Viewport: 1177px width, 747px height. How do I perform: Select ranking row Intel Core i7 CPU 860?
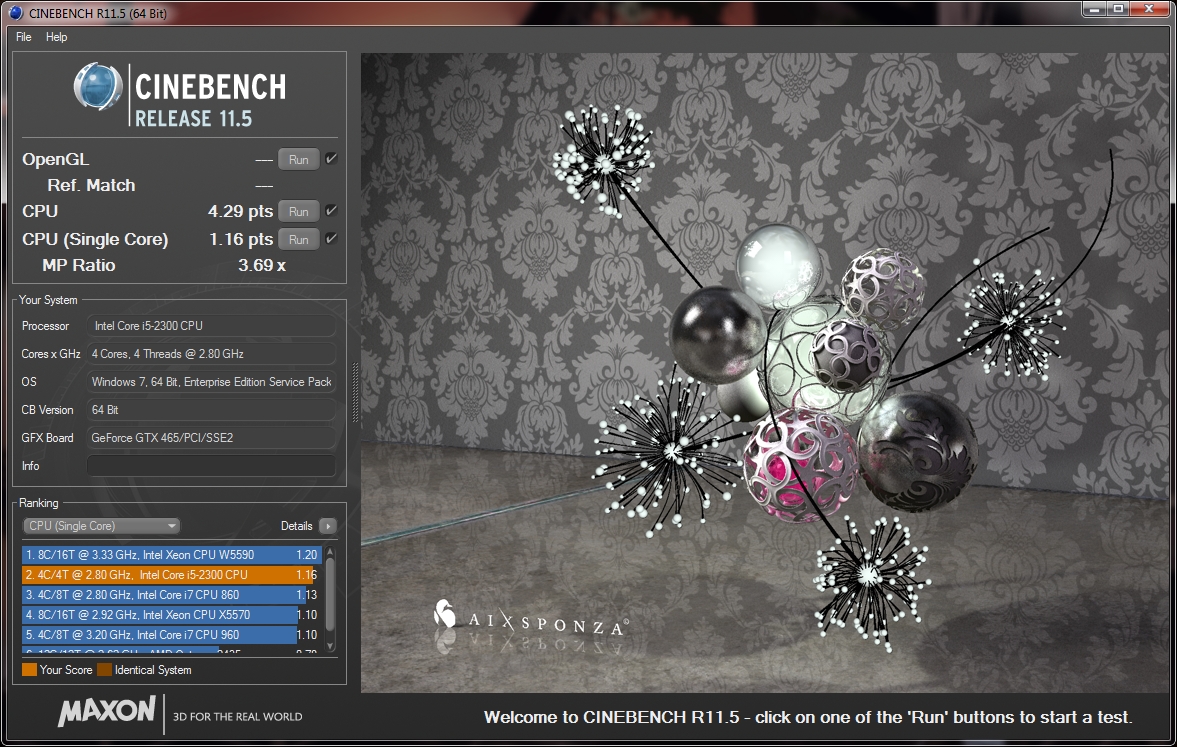tap(172, 595)
